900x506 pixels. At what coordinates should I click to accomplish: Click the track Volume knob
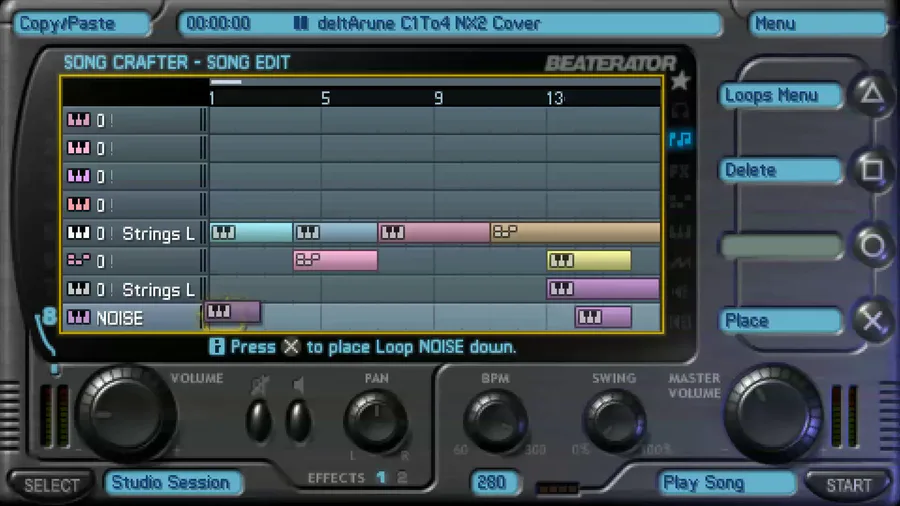tap(127, 416)
